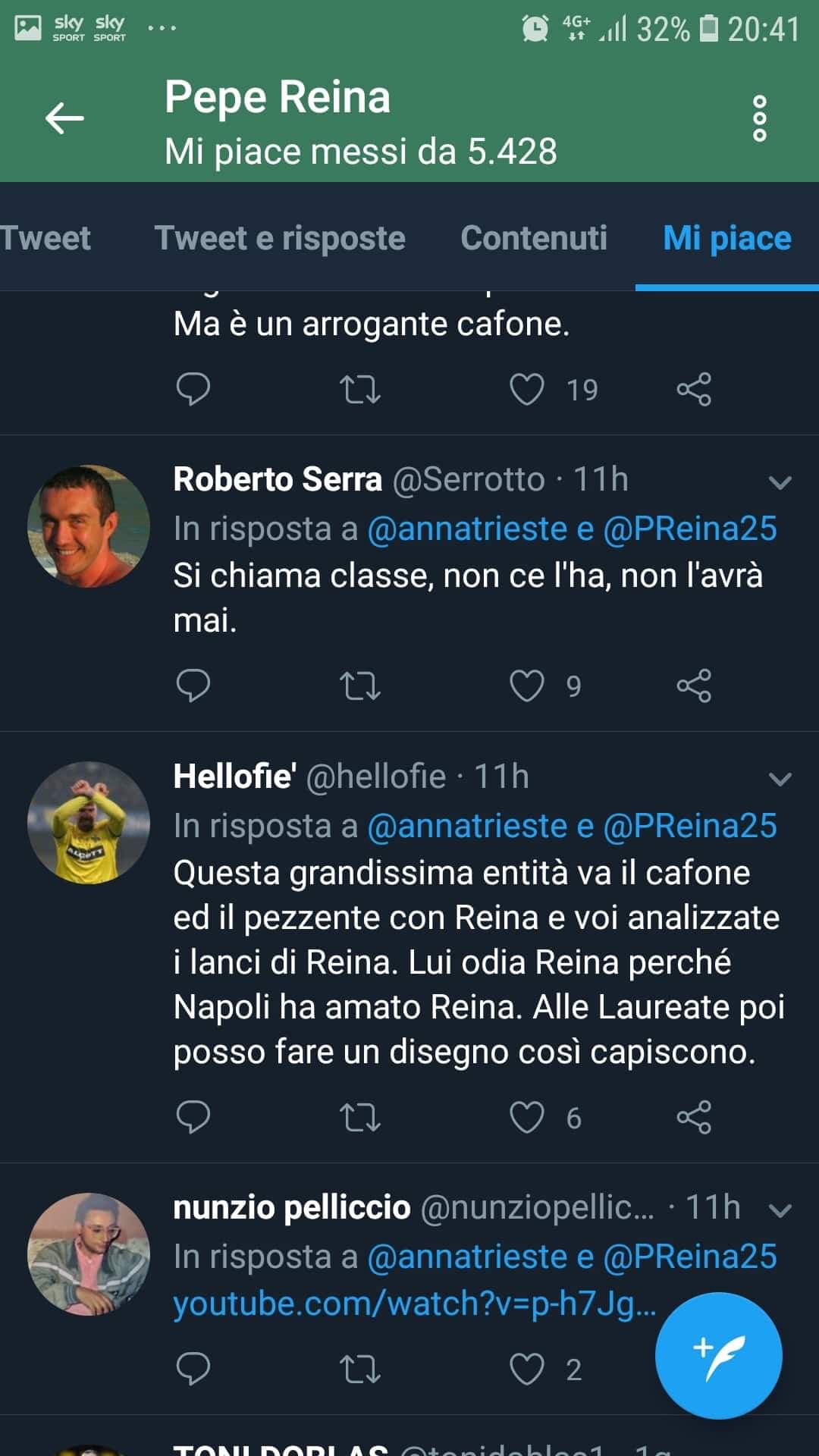Switch to the Contenuti tab

(534, 238)
